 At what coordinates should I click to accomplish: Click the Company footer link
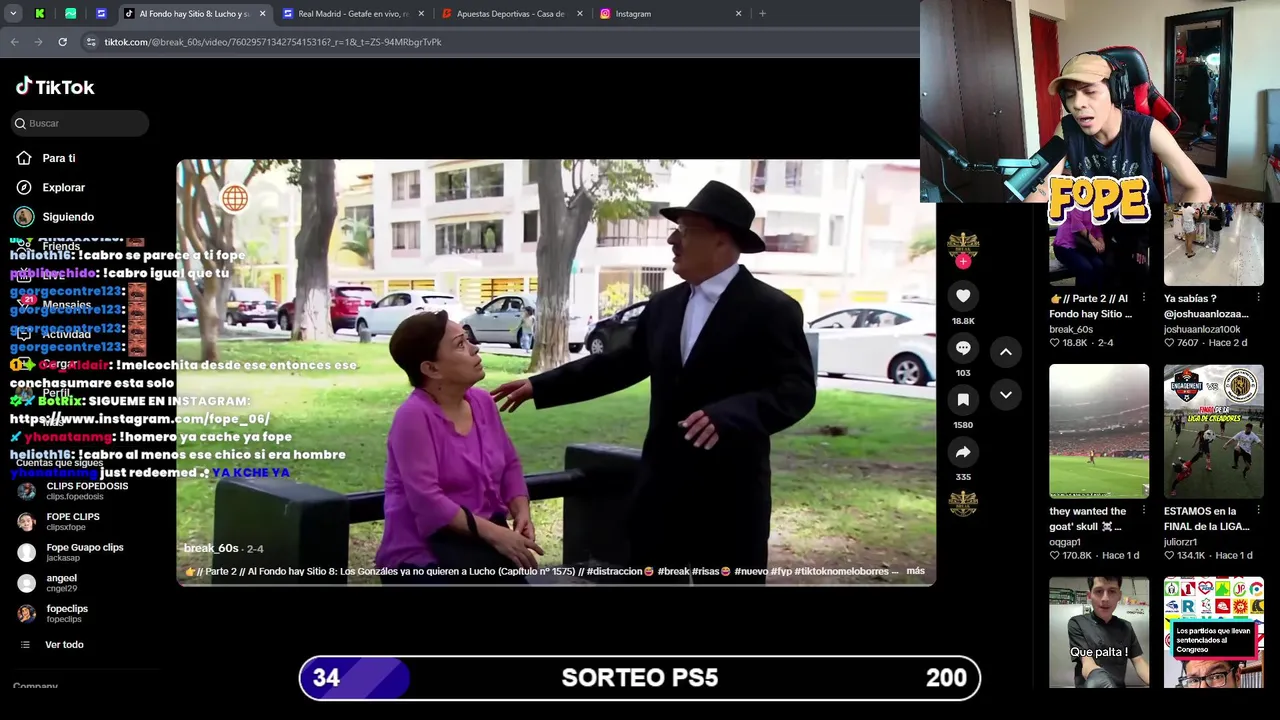tap(35, 686)
